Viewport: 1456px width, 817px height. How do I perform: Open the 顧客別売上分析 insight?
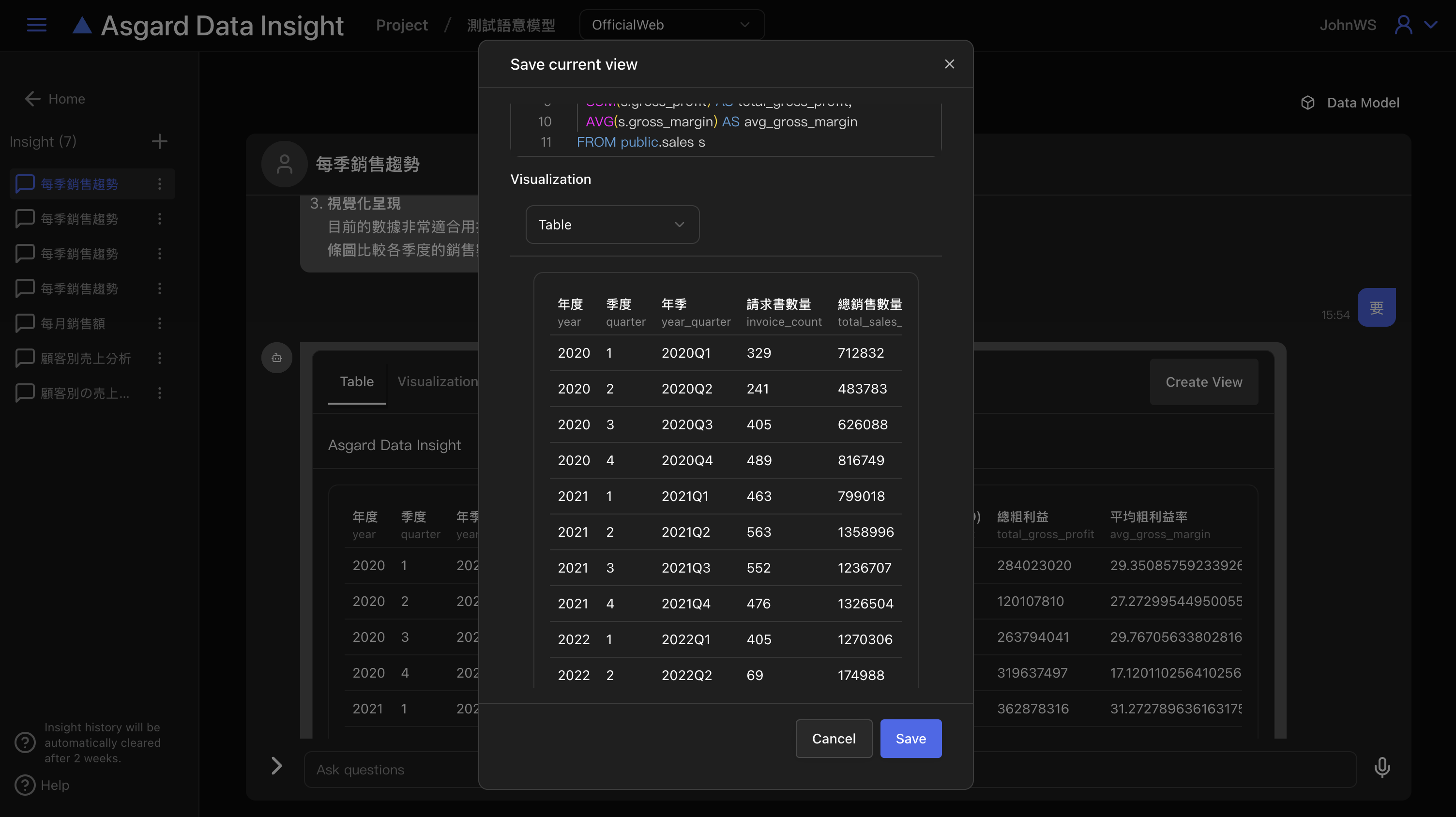coord(85,358)
